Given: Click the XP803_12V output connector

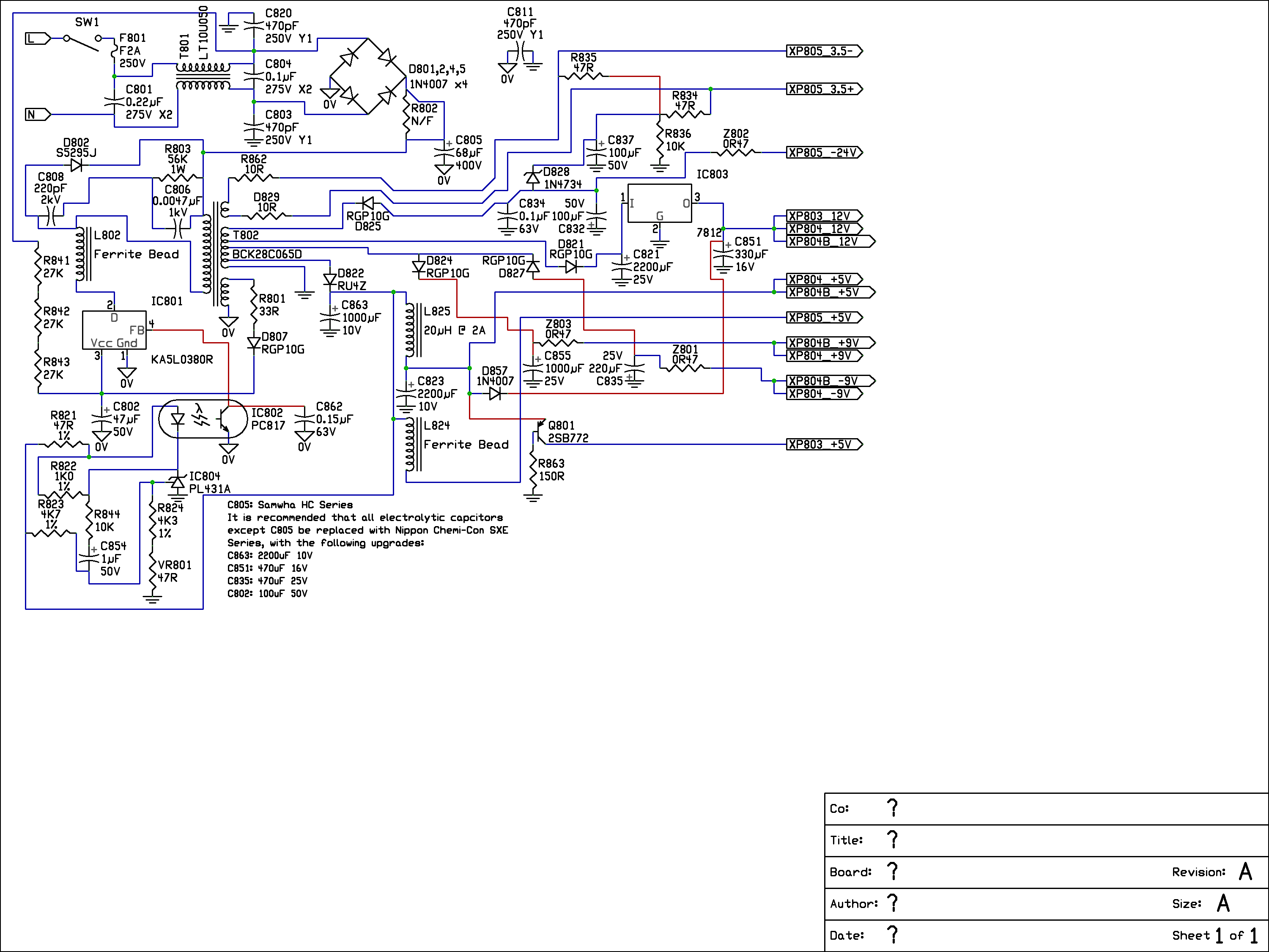Looking at the screenshot, I should (x=825, y=216).
